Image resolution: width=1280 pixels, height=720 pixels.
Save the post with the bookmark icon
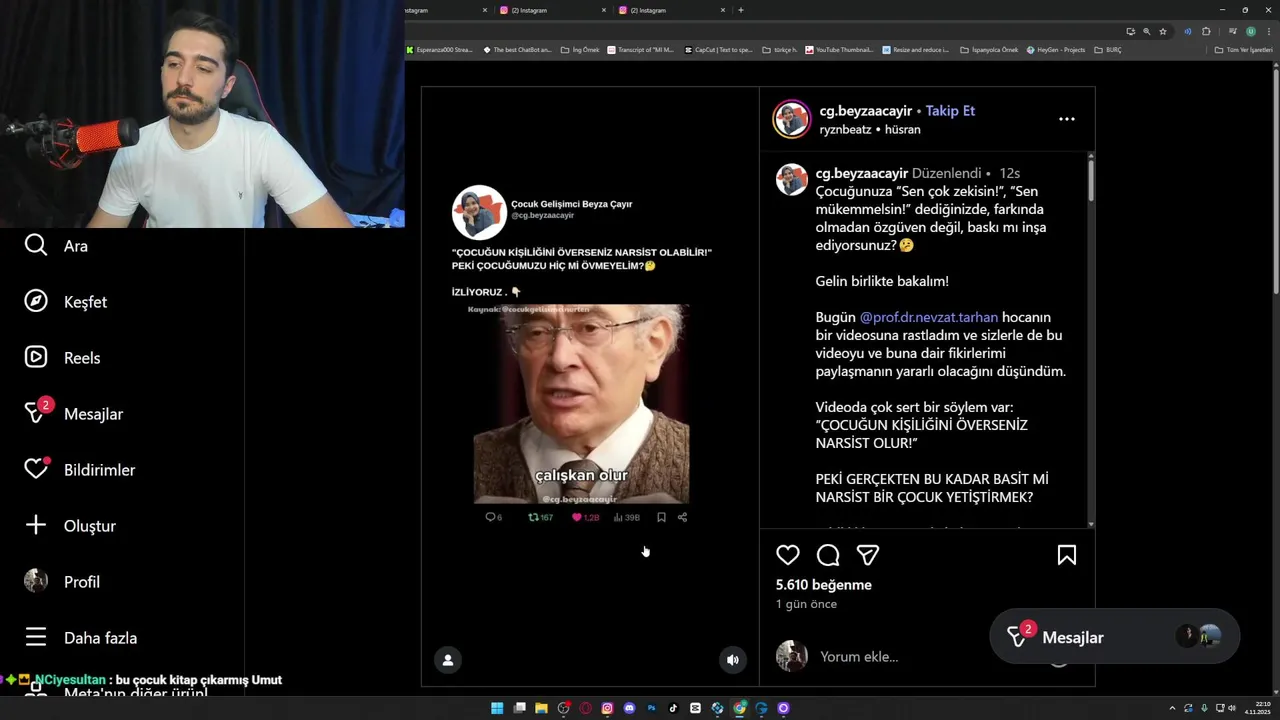(x=1067, y=555)
